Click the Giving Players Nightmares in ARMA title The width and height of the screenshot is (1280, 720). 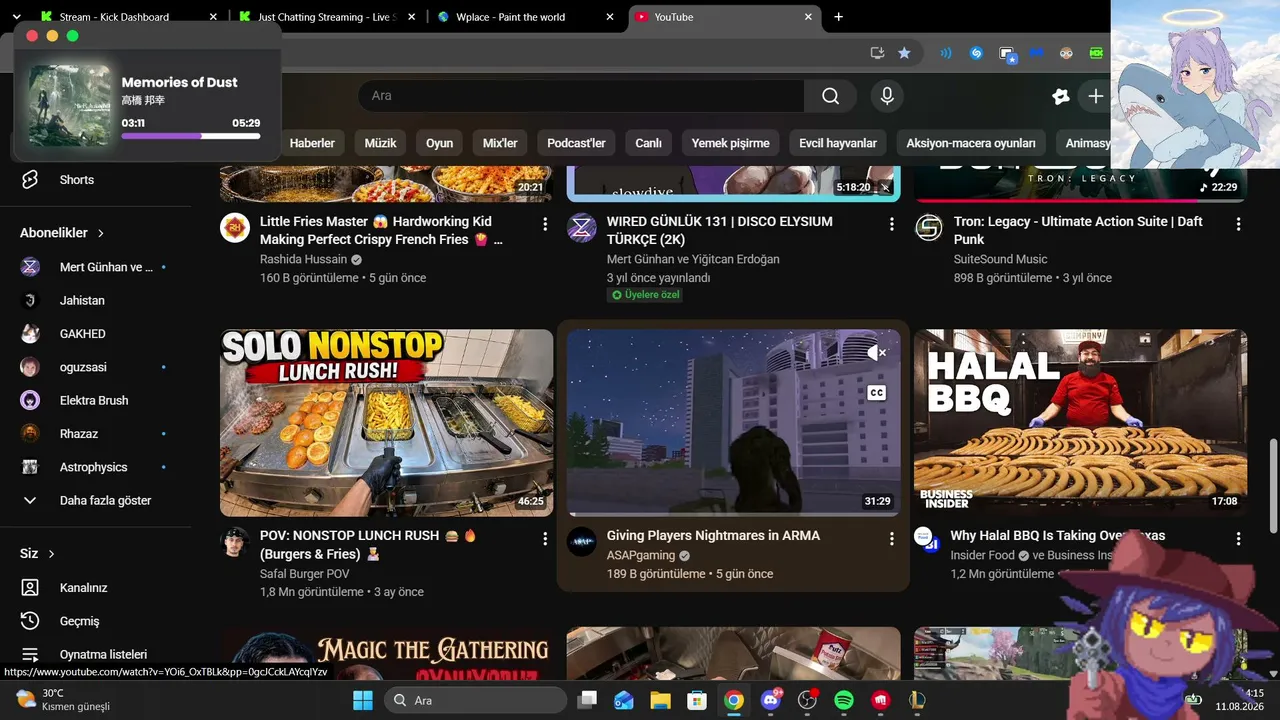[713, 536]
